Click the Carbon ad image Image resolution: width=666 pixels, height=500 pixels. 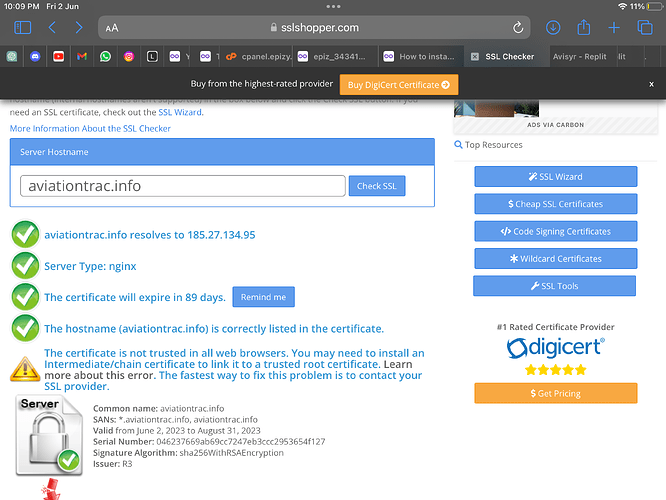(496, 108)
